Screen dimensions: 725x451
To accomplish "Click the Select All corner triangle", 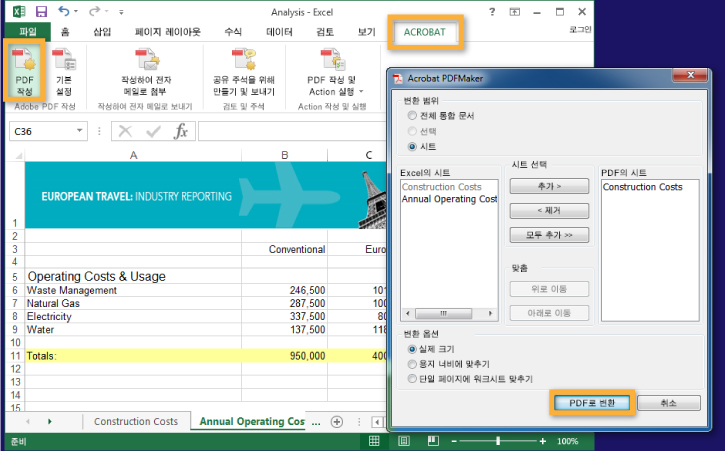I will point(18,156).
